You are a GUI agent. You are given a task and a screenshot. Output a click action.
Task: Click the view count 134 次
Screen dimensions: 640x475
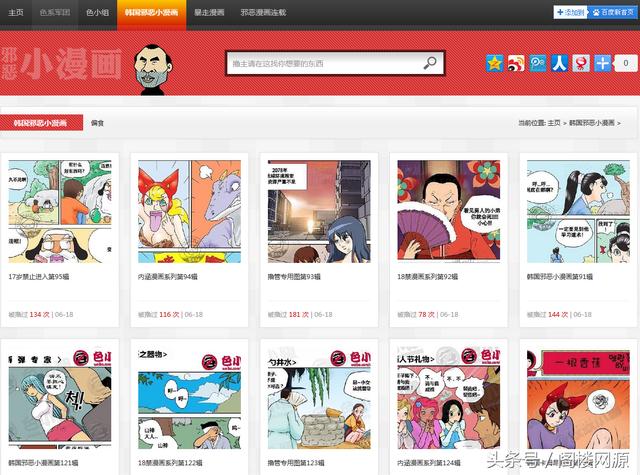tap(39, 315)
